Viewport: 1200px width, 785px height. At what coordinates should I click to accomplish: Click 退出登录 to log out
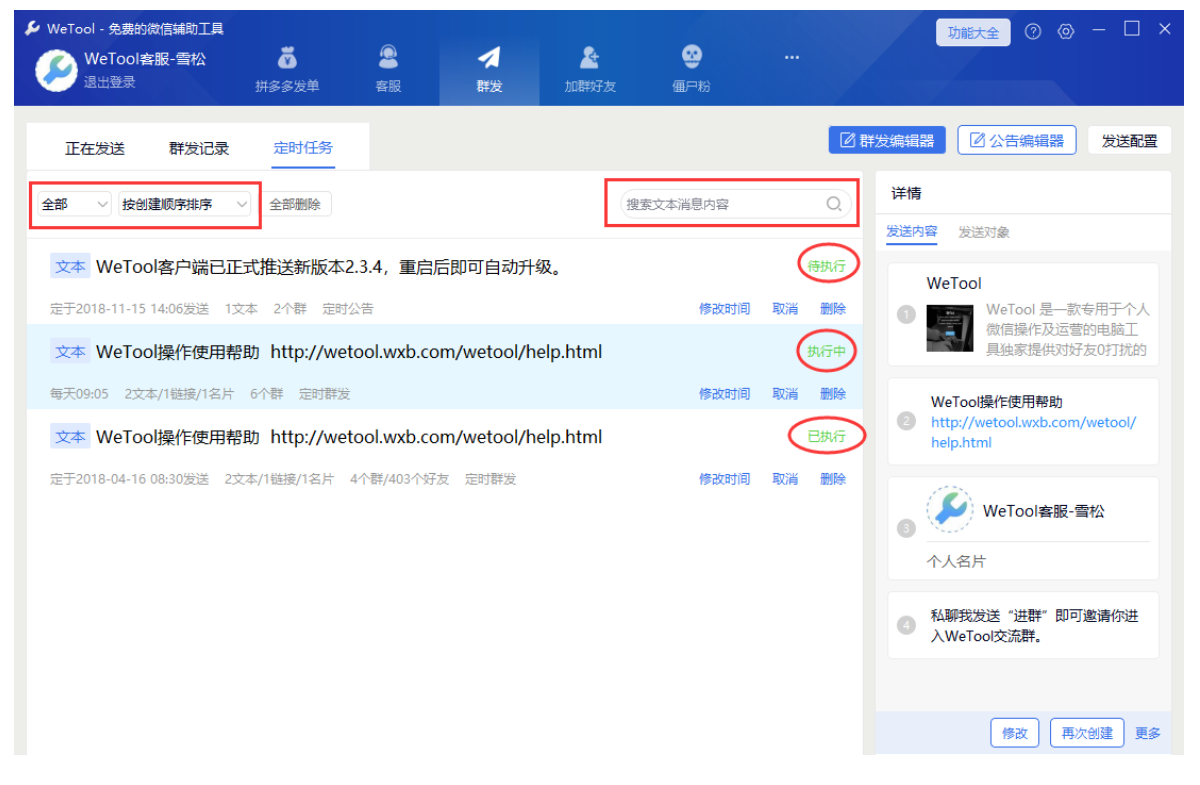tap(109, 82)
